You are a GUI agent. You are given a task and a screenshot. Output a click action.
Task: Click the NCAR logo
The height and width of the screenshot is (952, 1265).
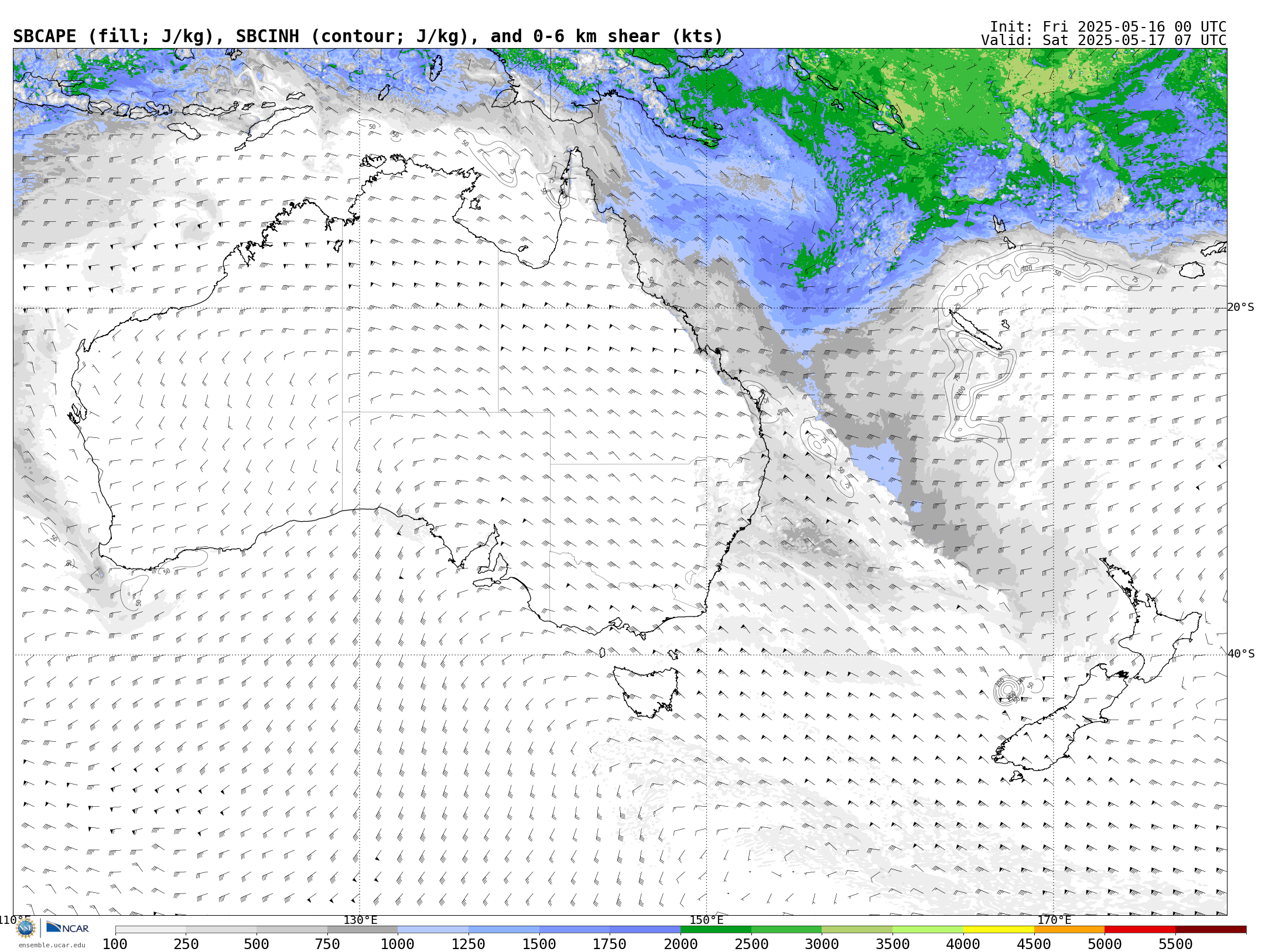[x=67, y=927]
